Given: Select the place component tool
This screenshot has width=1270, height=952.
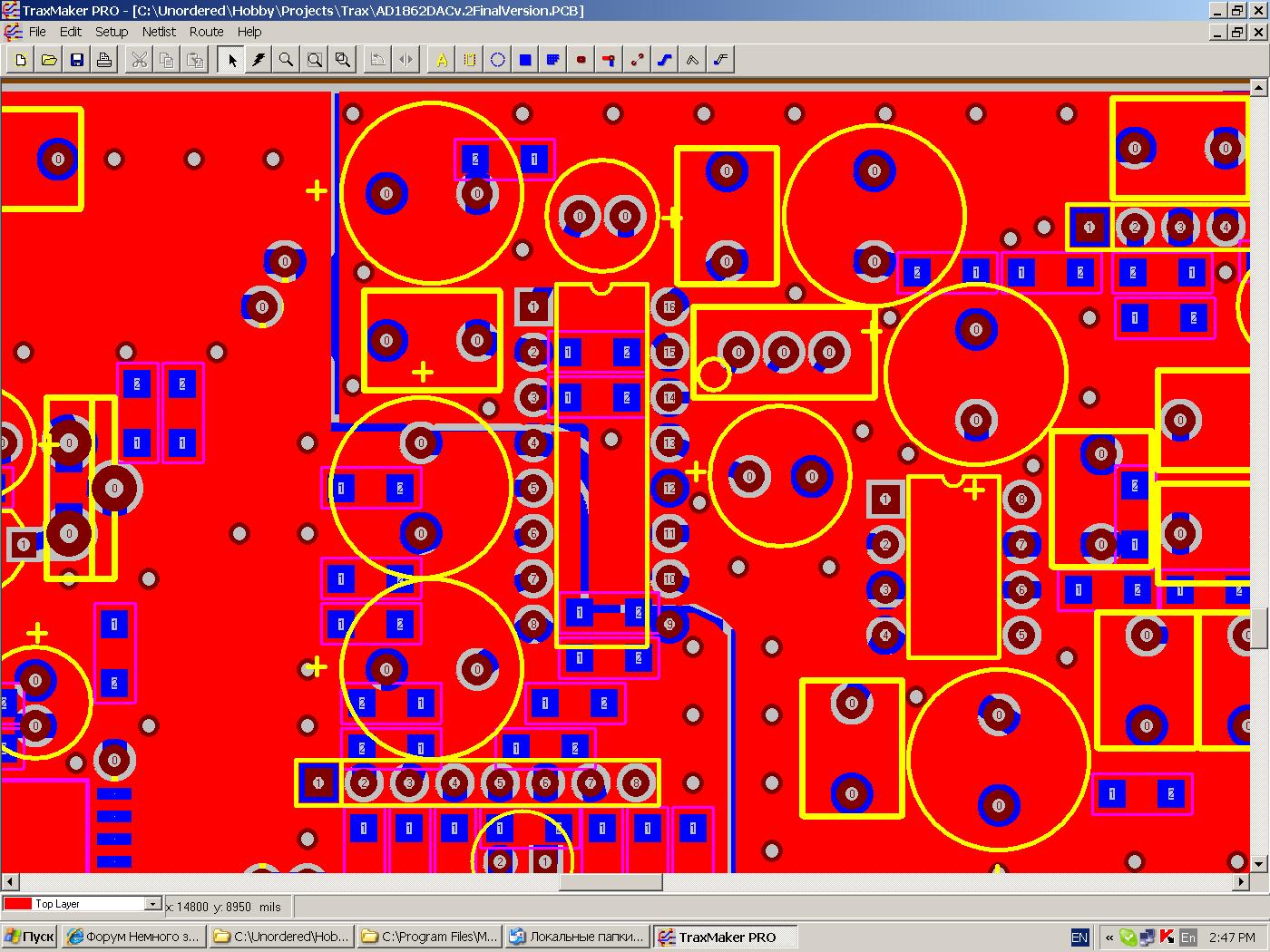Looking at the screenshot, I should [x=470, y=60].
